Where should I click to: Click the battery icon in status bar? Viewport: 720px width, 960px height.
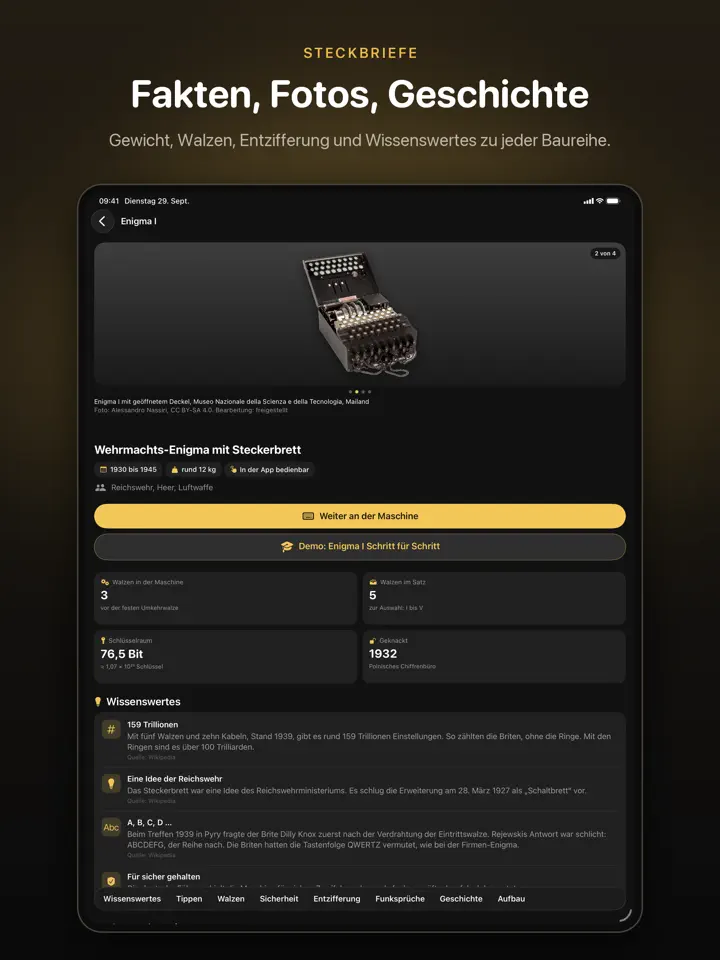(613, 201)
